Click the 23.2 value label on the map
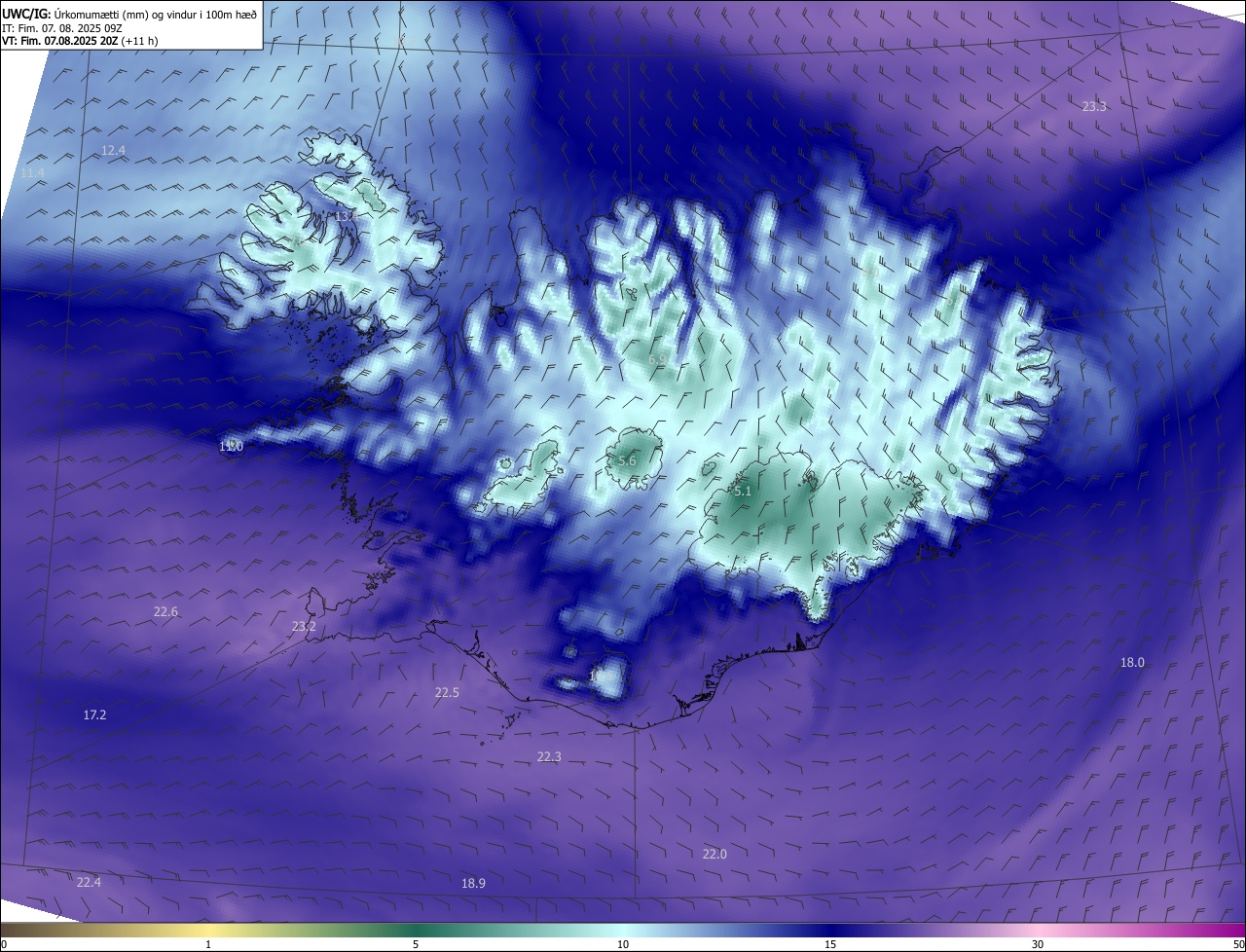 (304, 626)
